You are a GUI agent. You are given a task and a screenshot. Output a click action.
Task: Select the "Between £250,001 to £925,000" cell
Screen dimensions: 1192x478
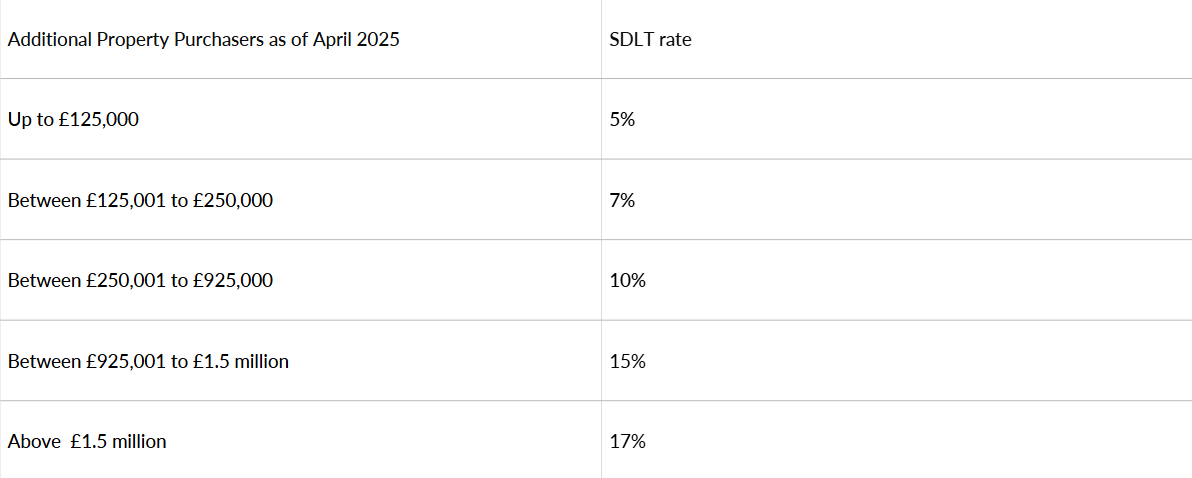pyautogui.click(x=140, y=281)
